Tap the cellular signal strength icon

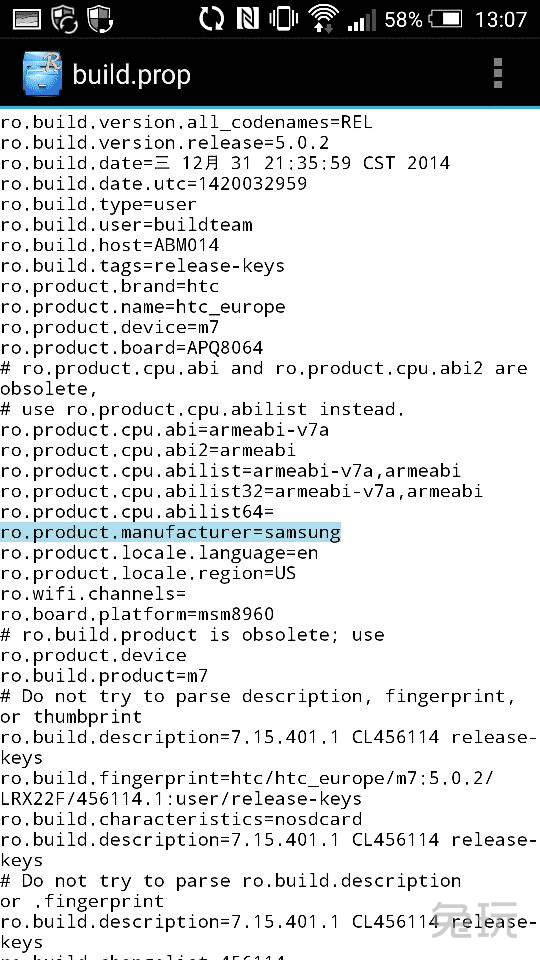pyautogui.click(x=362, y=20)
